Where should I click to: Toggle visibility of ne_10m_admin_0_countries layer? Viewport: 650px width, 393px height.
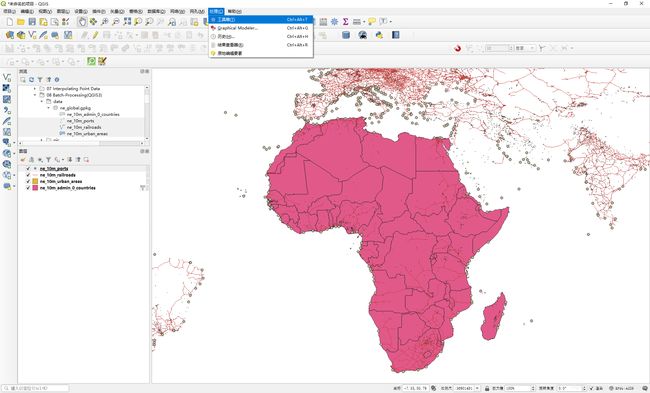pyautogui.click(x=28, y=188)
